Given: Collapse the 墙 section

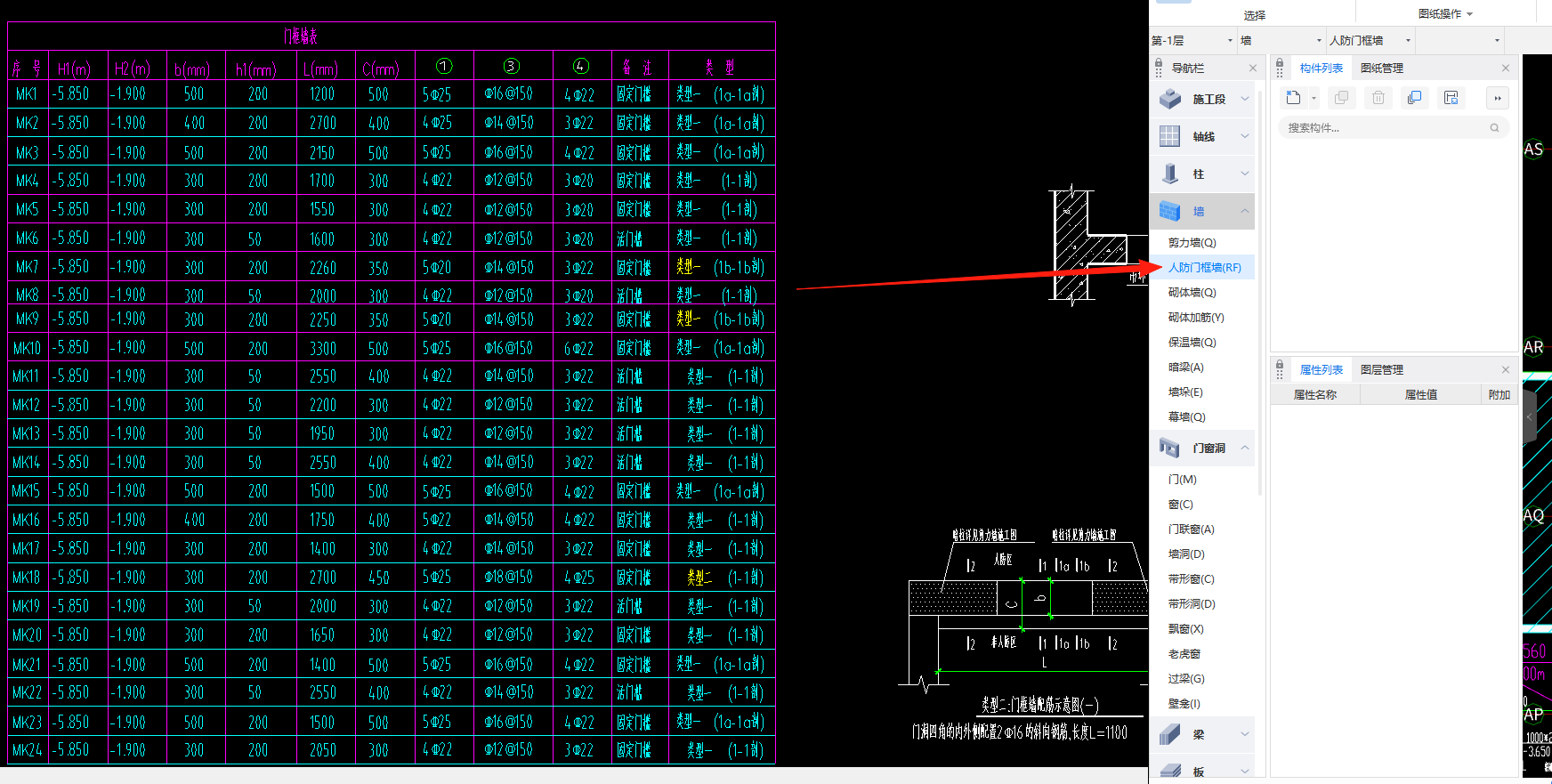Looking at the screenshot, I should 1245,211.
